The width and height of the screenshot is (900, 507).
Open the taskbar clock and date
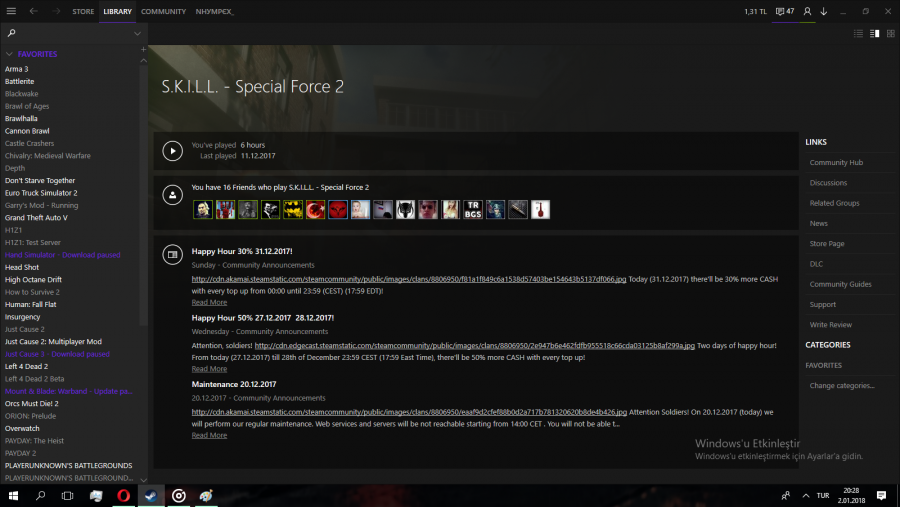click(851, 496)
